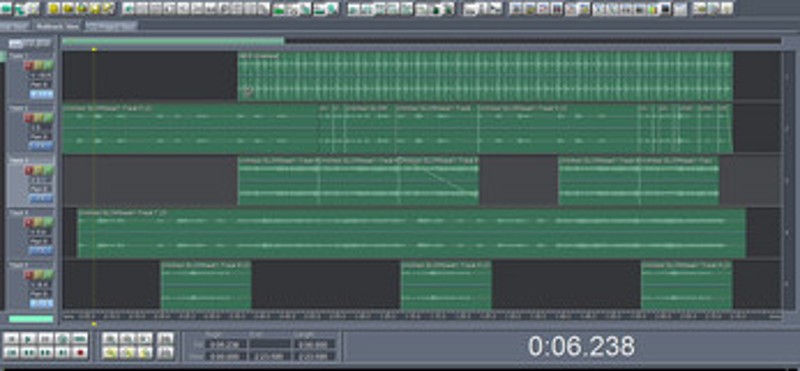
Task: Mute Track 2 with its green M button
Action: pos(48,118)
